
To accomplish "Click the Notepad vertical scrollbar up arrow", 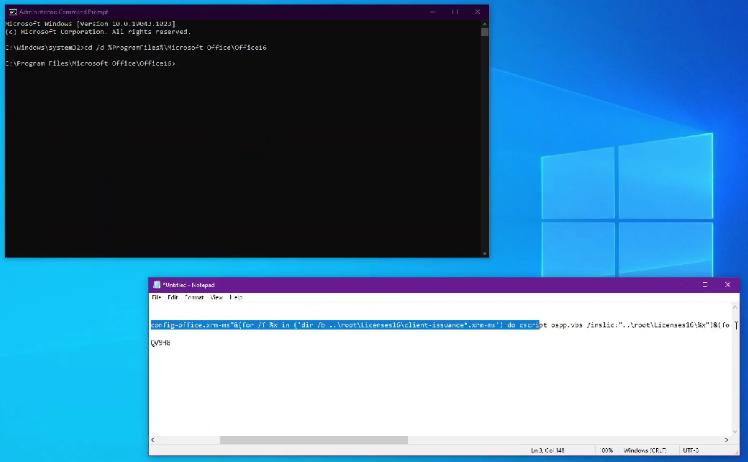I will coord(735,306).
